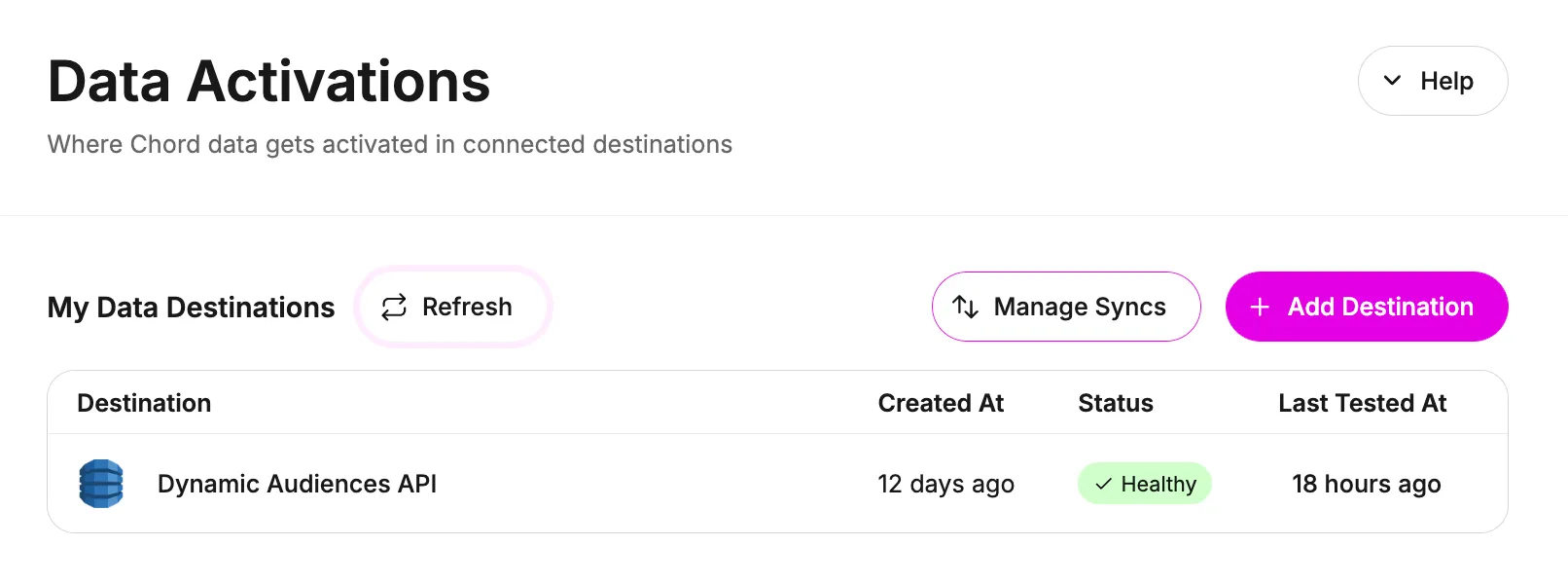Add a new destination
Viewport: 1568px width, 582px height.
tap(1367, 307)
